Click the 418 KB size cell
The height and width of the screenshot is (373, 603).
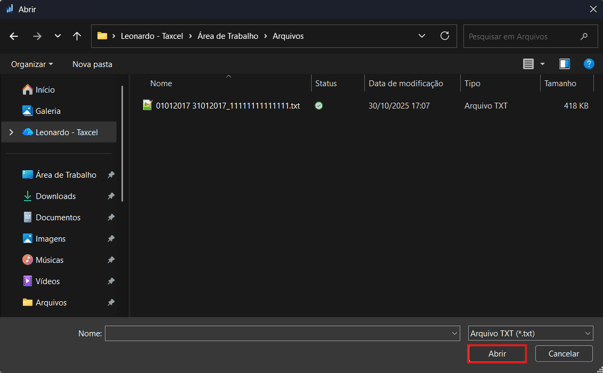(576, 106)
